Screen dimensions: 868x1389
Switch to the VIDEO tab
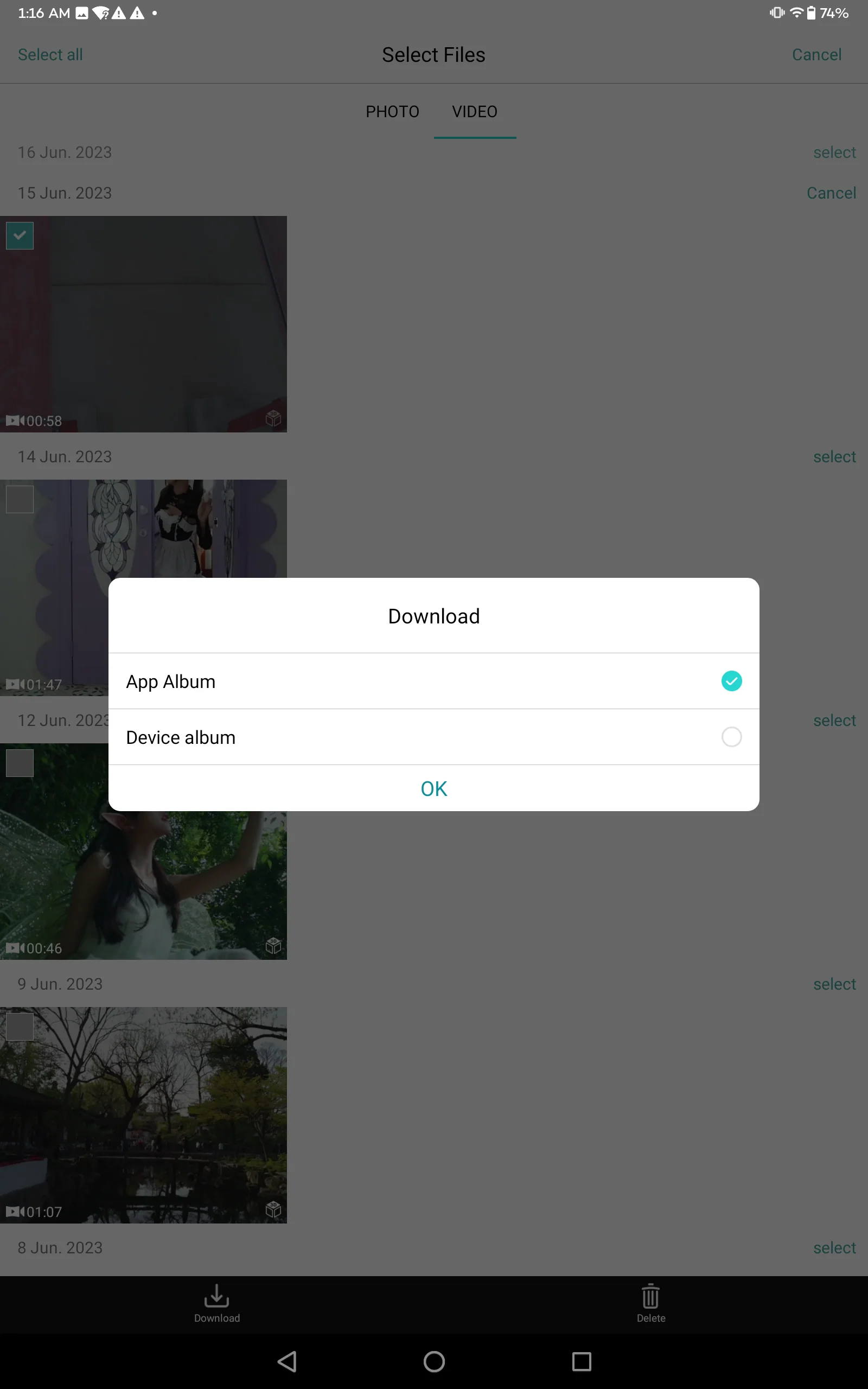click(x=475, y=111)
